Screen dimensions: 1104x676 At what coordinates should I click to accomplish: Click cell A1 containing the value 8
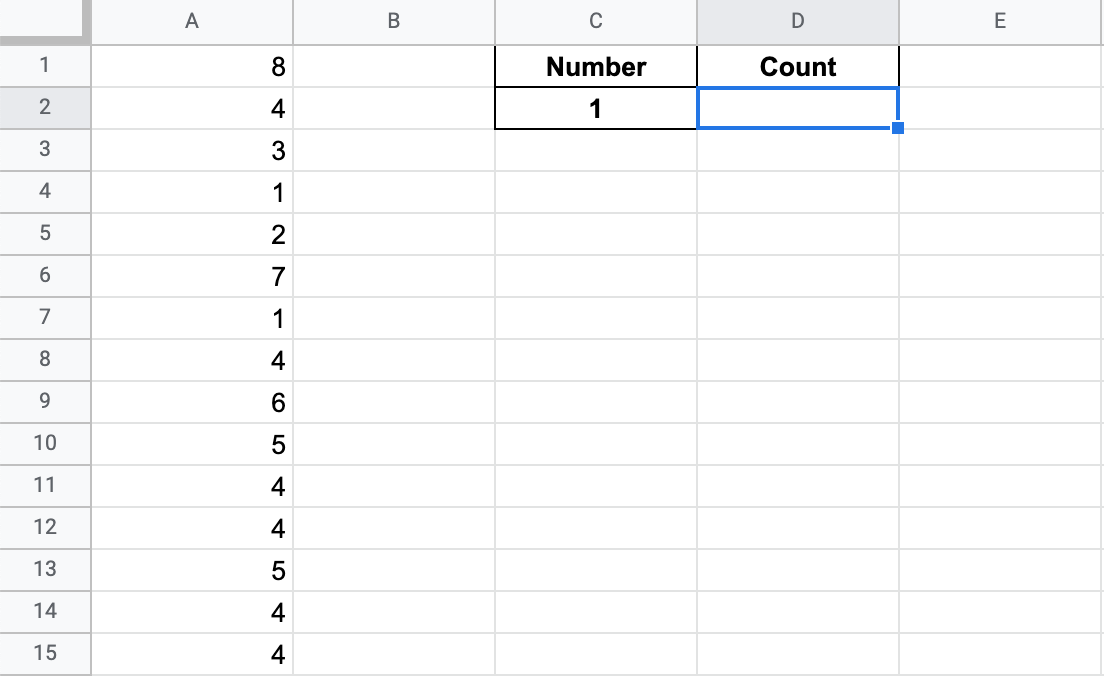click(x=190, y=67)
